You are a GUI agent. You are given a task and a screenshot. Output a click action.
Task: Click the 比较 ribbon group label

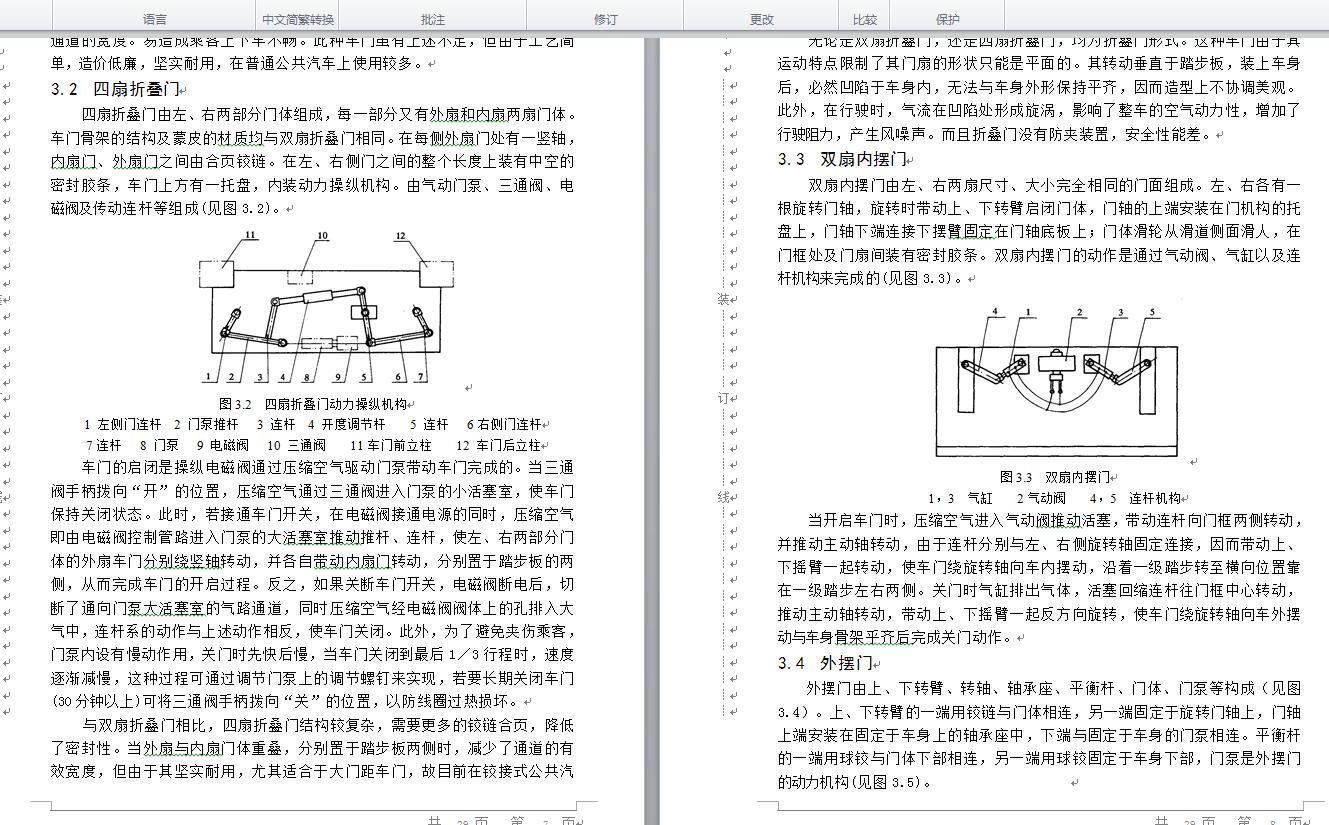click(865, 19)
